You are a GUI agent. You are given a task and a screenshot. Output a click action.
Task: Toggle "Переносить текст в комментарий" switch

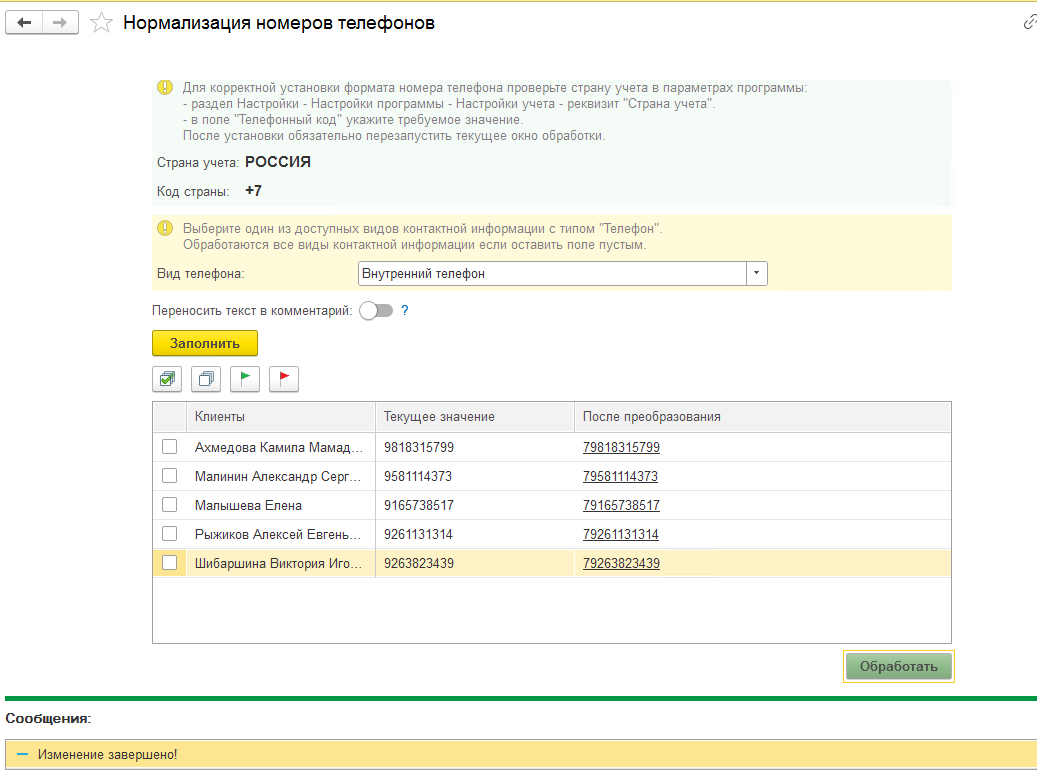tap(376, 311)
